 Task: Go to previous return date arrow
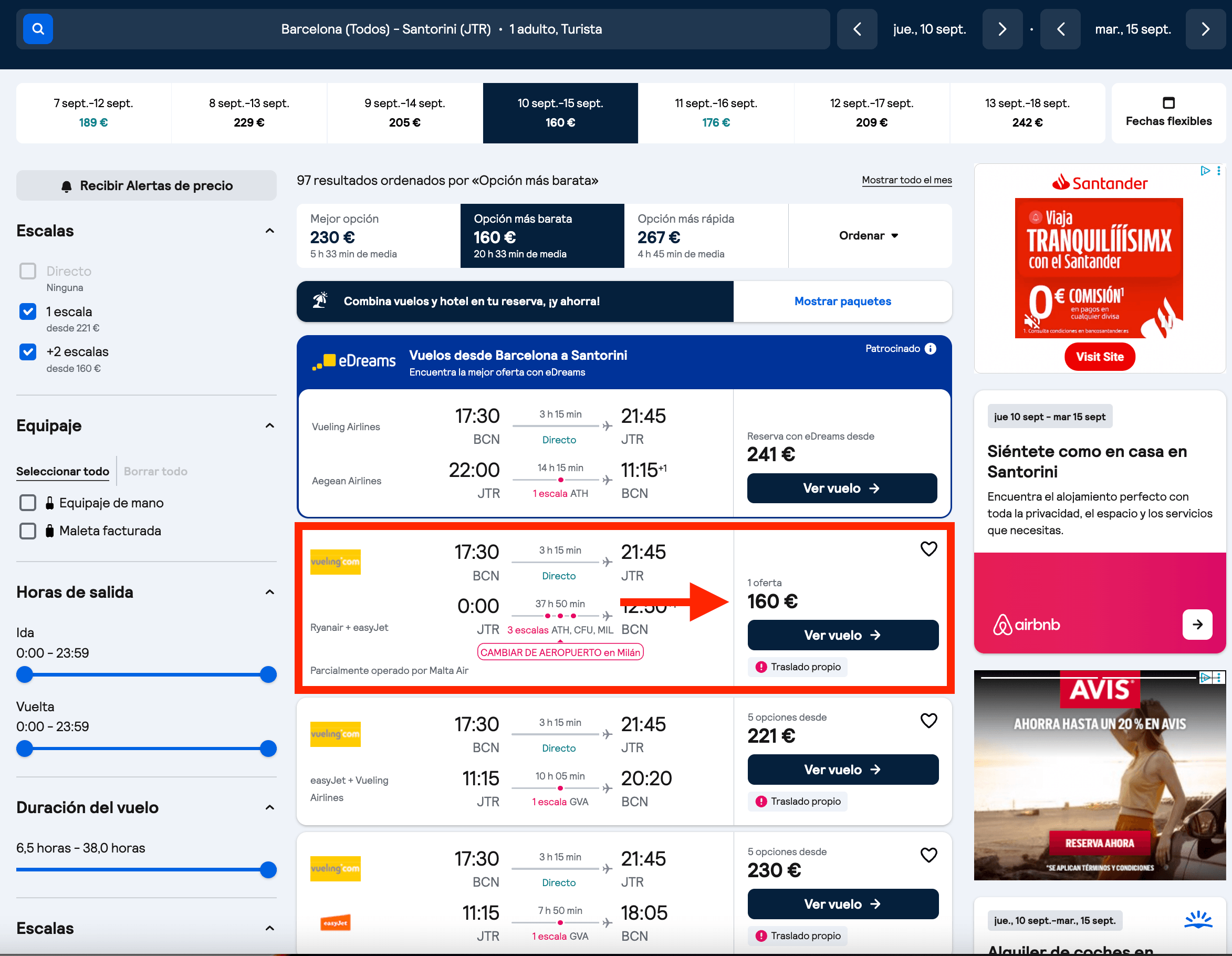click(x=1060, y=29)
